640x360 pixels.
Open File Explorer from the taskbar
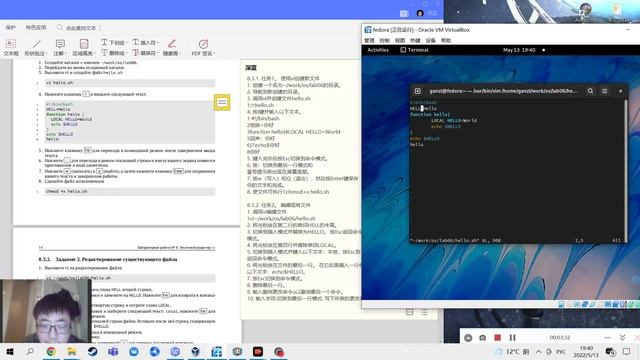coord(72,351)
